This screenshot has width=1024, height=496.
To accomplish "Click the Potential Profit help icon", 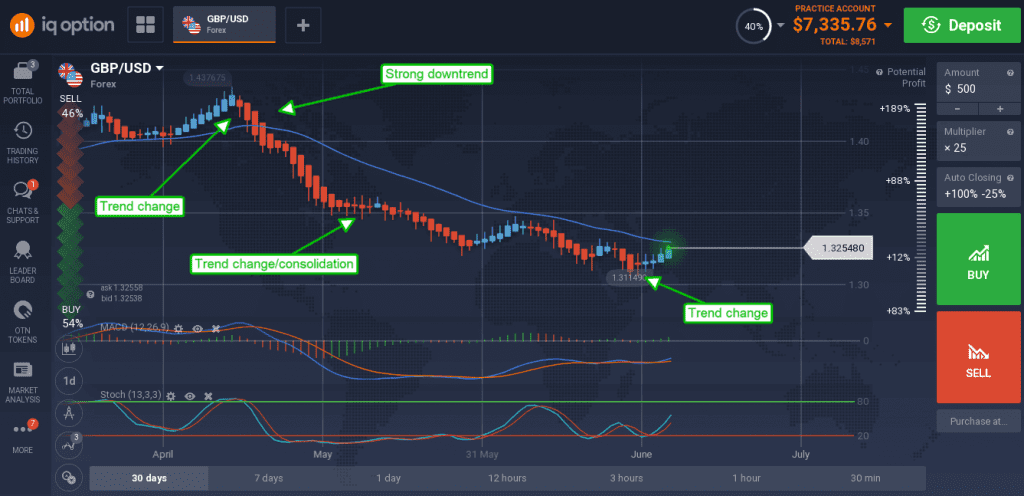I will tap(879, 72).
